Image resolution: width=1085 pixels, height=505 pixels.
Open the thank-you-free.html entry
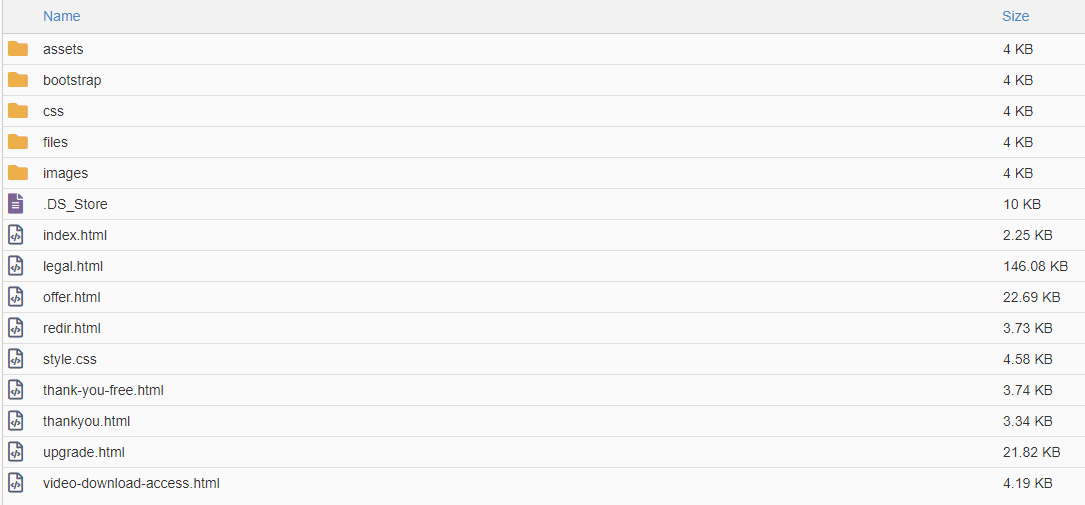click(x=103, y=390)
